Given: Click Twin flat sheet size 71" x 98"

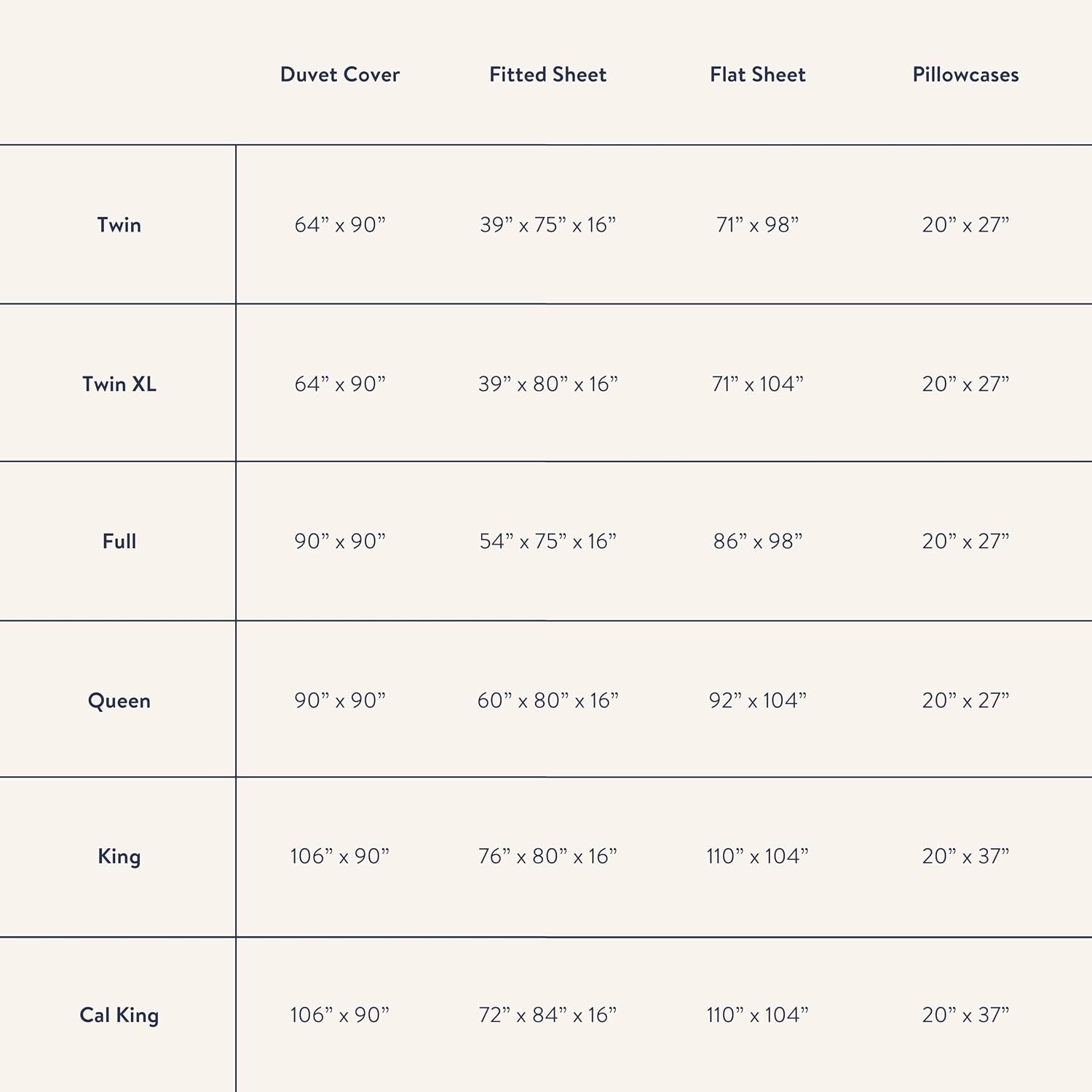Looking at the screenshot, I should [x=758, y=225].
